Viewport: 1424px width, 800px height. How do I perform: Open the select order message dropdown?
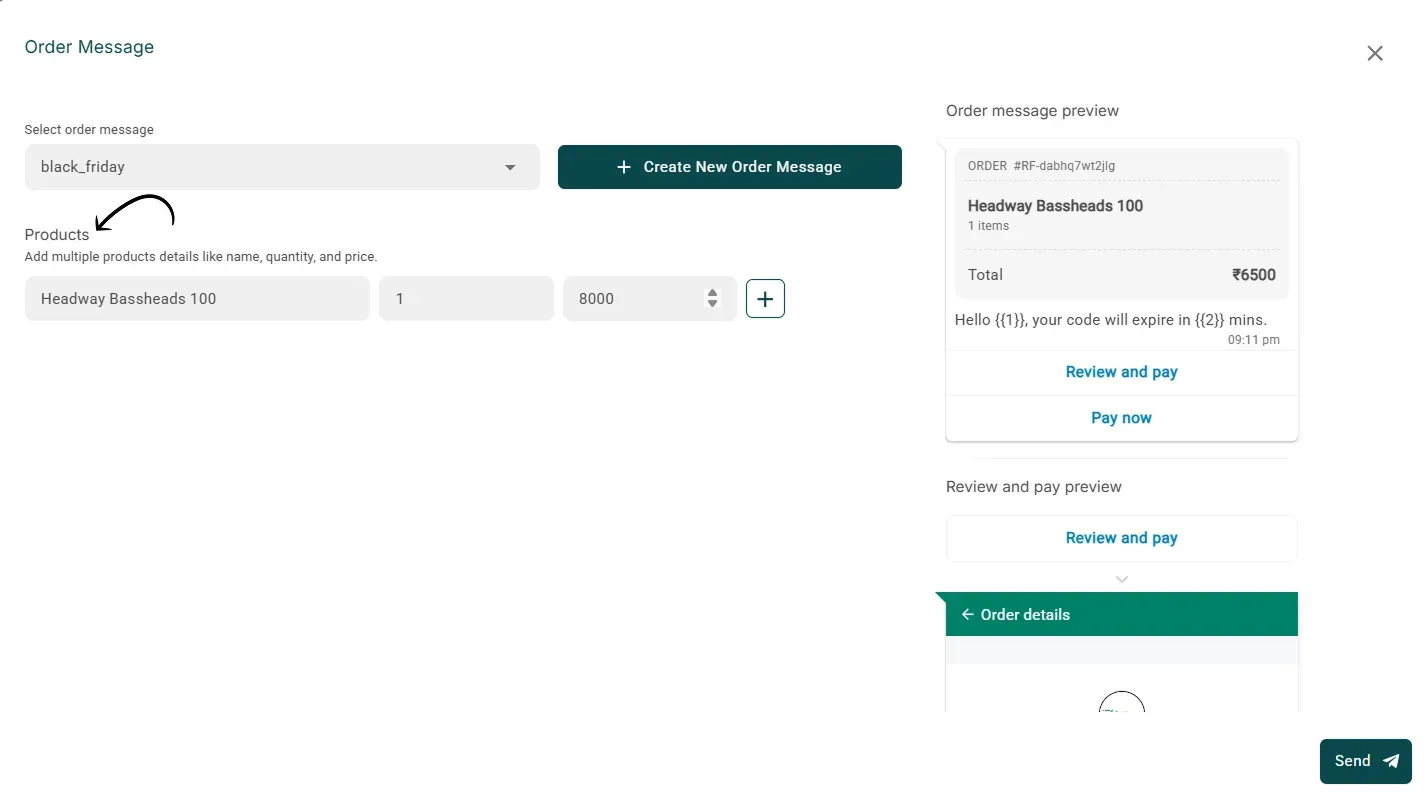coord(282,167)
